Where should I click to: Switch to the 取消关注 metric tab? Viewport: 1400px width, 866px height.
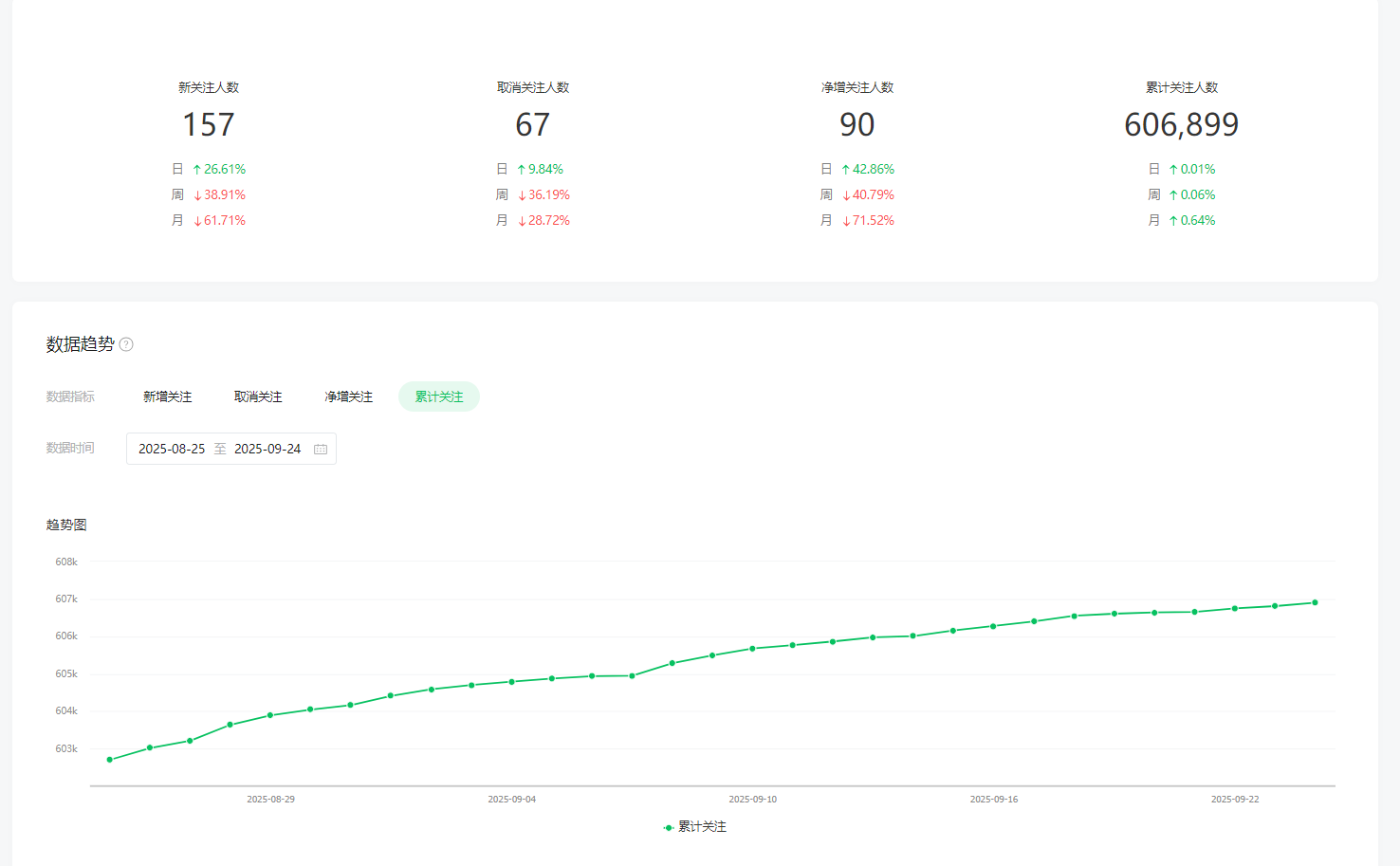258,396
